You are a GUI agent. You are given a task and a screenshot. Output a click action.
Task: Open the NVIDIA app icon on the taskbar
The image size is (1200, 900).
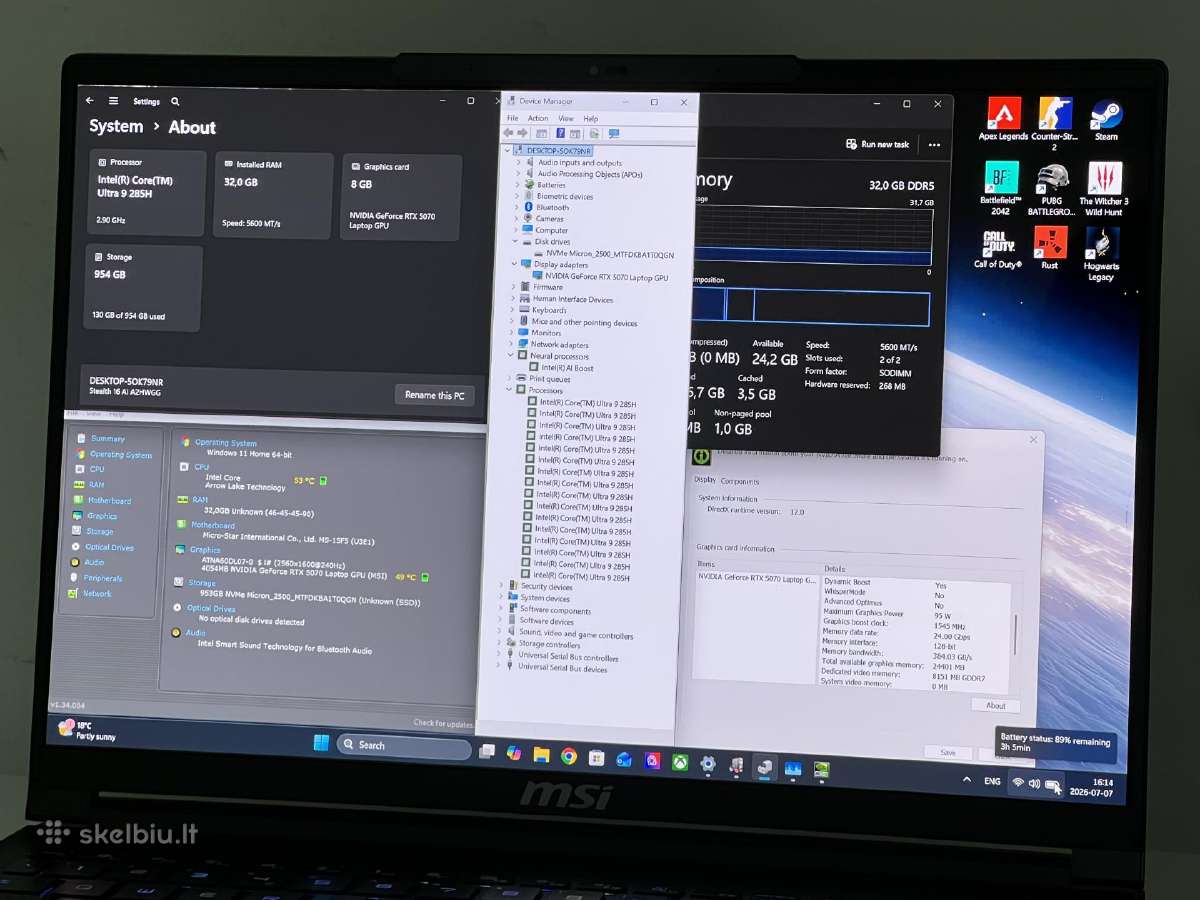(x=821, y=770)
